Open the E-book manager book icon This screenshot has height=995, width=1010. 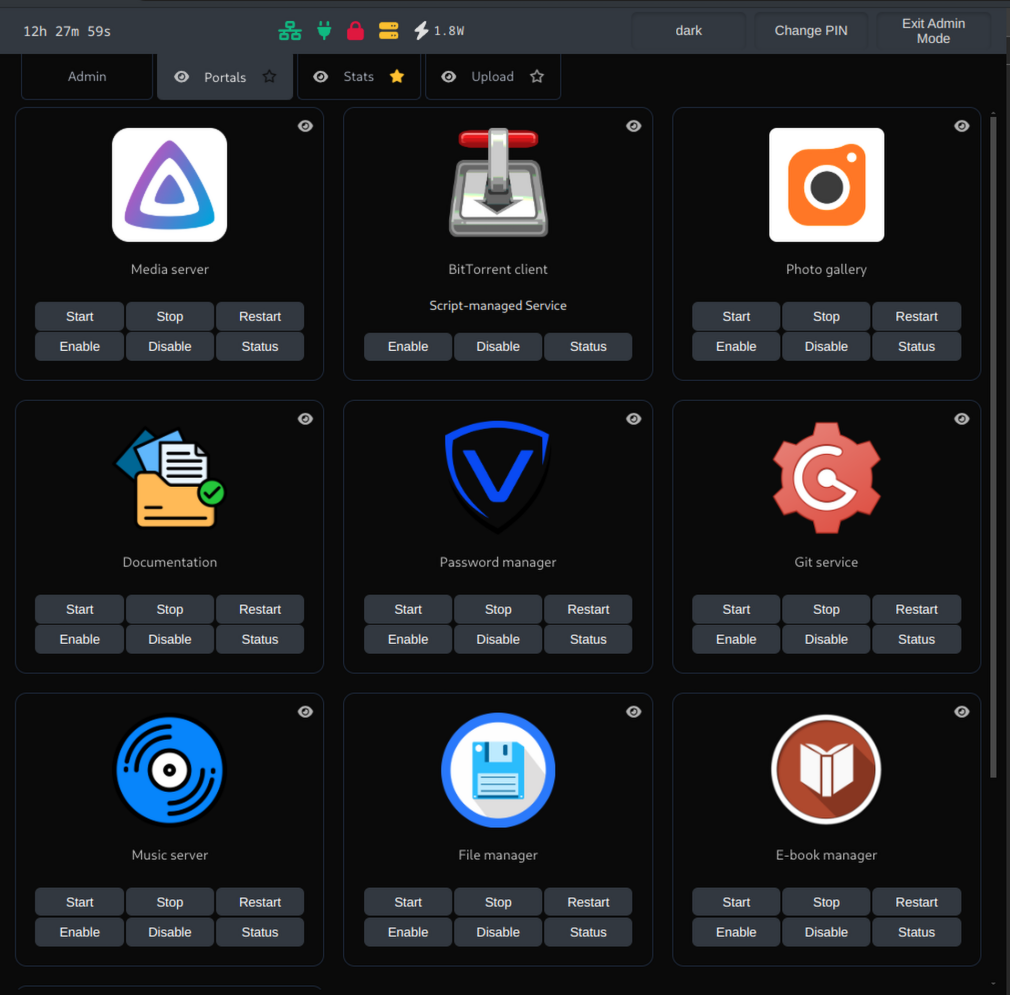point(826,770)
